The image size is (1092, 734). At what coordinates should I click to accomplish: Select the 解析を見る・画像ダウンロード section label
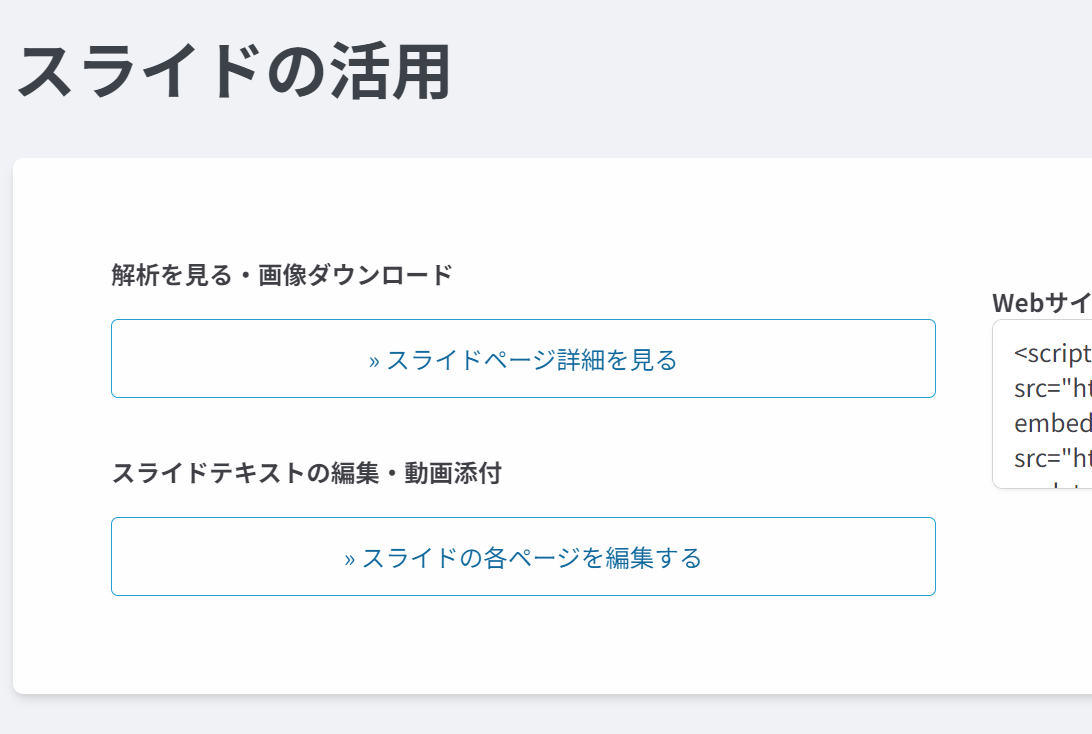pyautogui.click(x=282, y=275)
